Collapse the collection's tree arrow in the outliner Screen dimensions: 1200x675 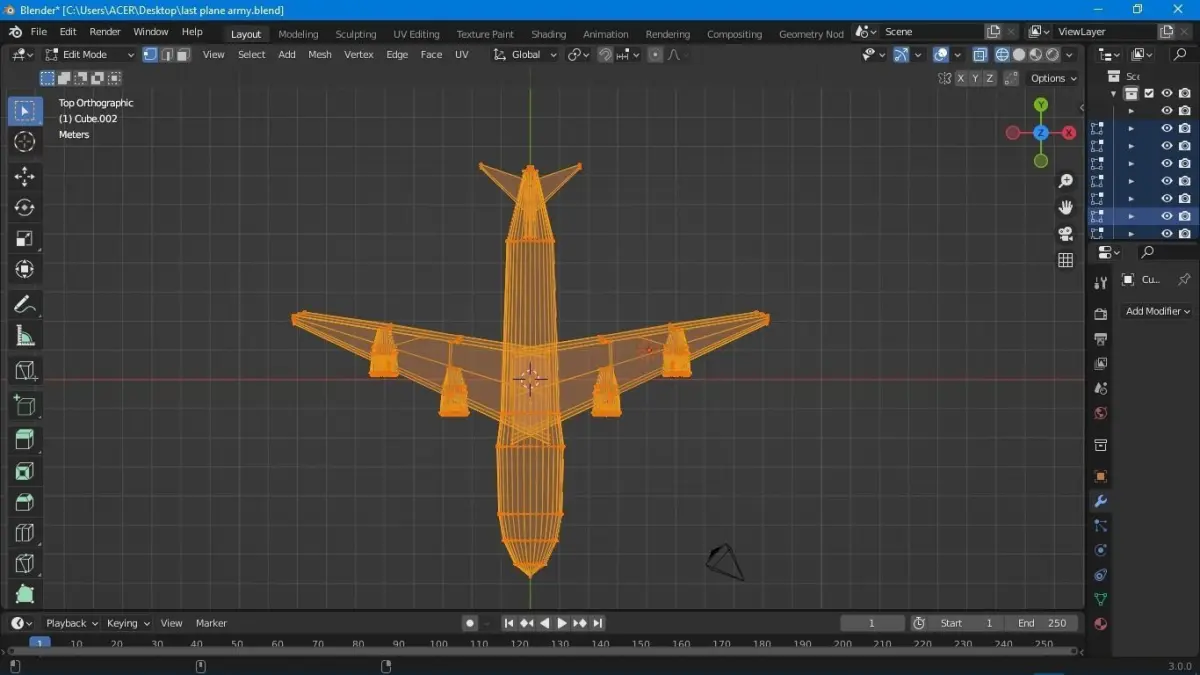click(1114, 94)
